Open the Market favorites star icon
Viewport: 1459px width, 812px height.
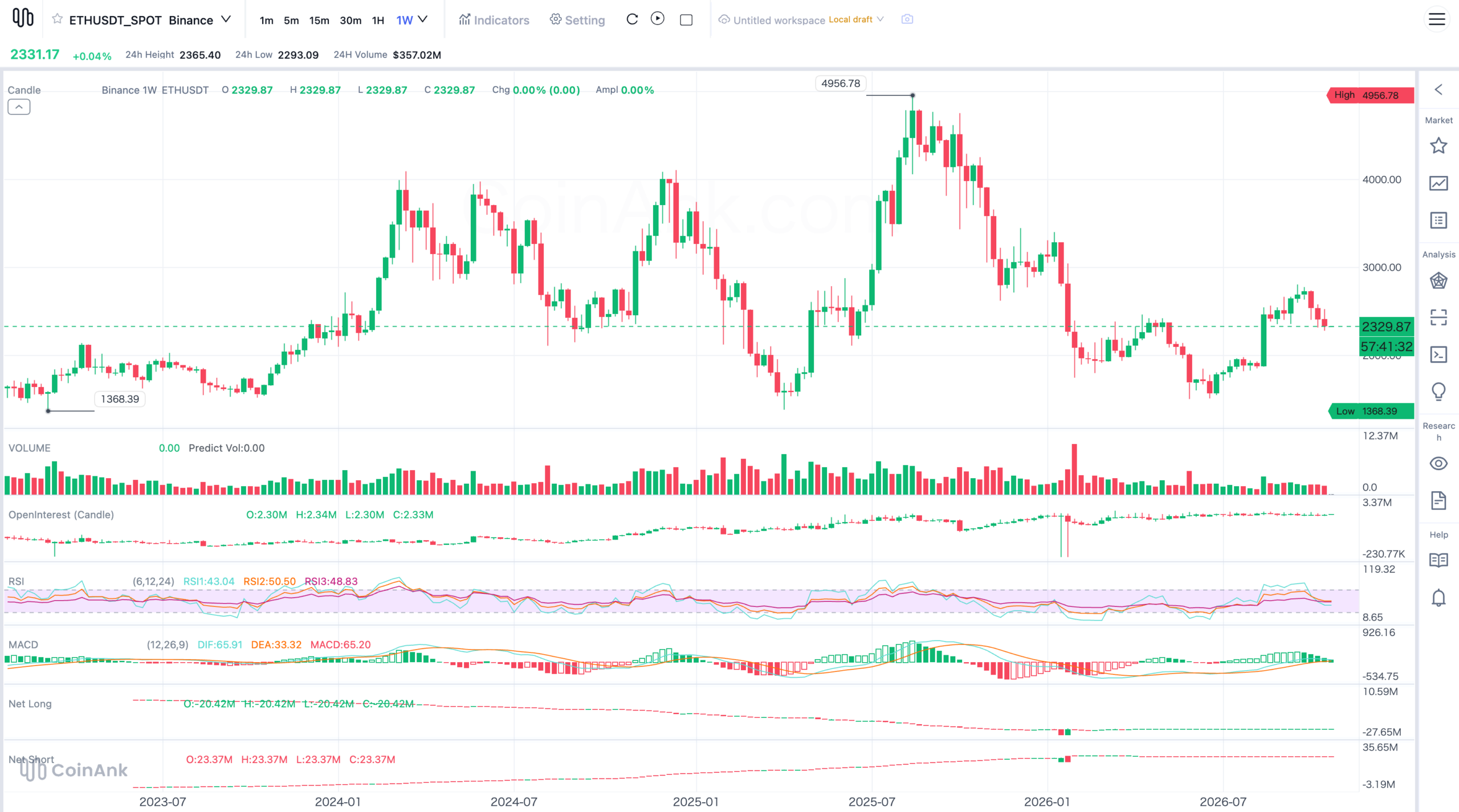tap(1438, 146)
